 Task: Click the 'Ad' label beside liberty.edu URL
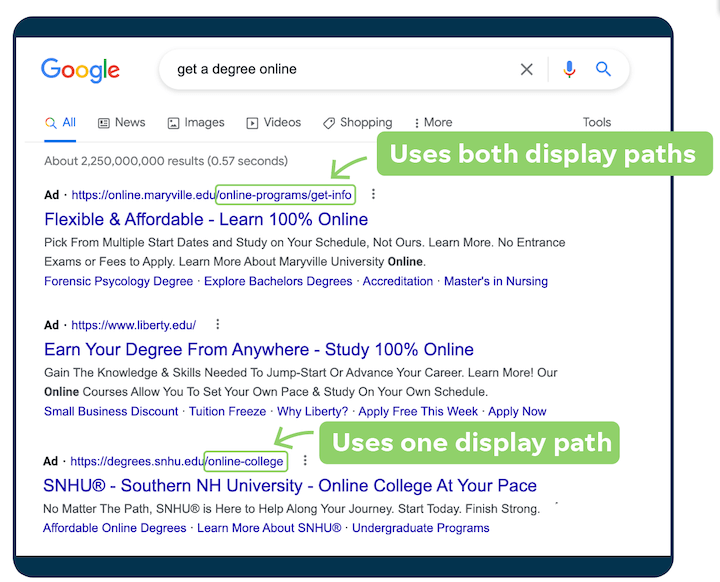point(51,325)
